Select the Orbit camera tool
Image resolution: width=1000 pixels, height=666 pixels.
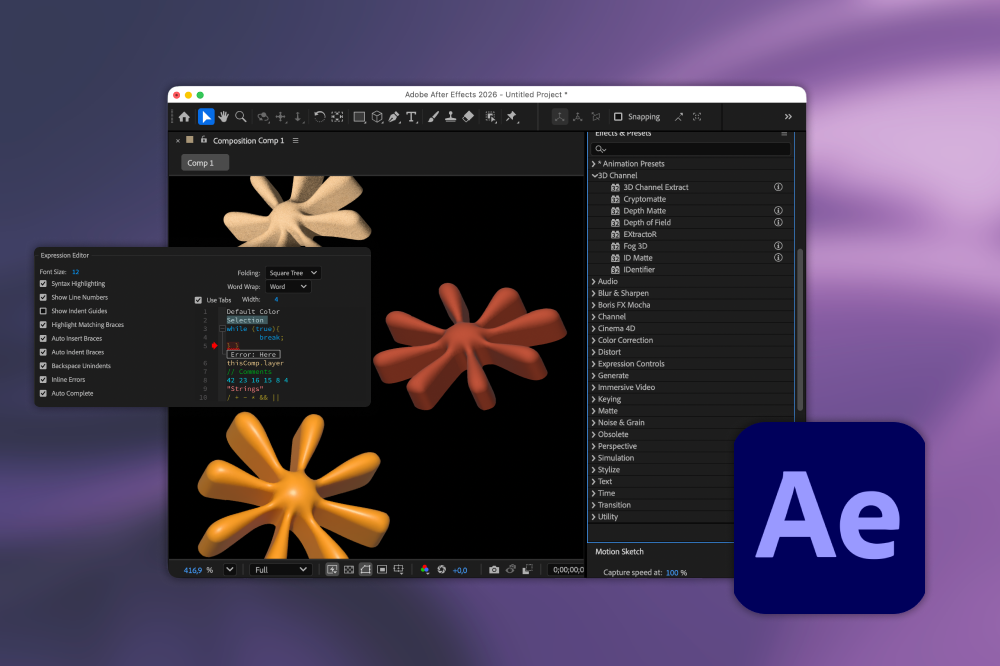click(263, 117)
